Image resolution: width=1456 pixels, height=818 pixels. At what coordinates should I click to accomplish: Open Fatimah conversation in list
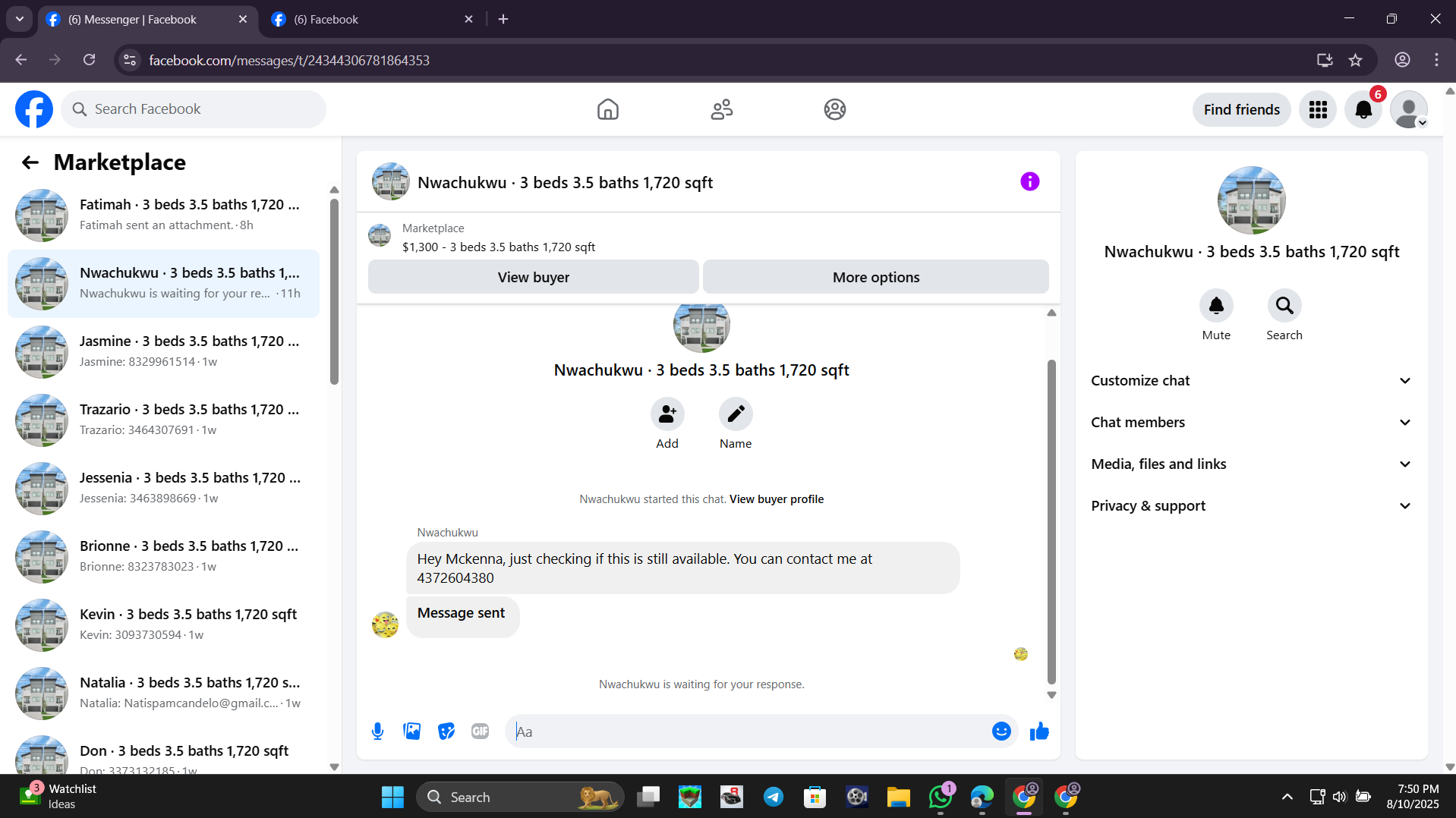click(x=163, y=216)
